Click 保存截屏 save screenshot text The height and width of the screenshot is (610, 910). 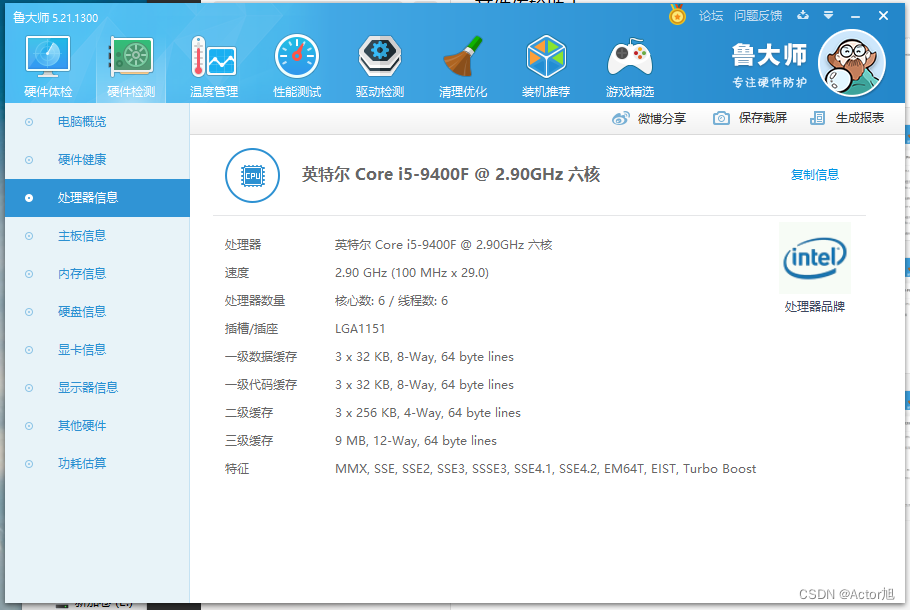point(763,118)
